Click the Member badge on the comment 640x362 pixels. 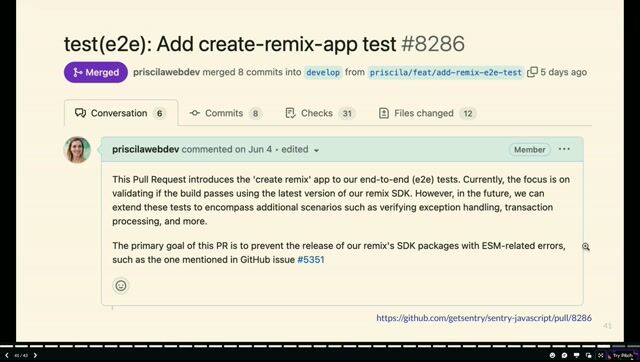click(529, 149)
